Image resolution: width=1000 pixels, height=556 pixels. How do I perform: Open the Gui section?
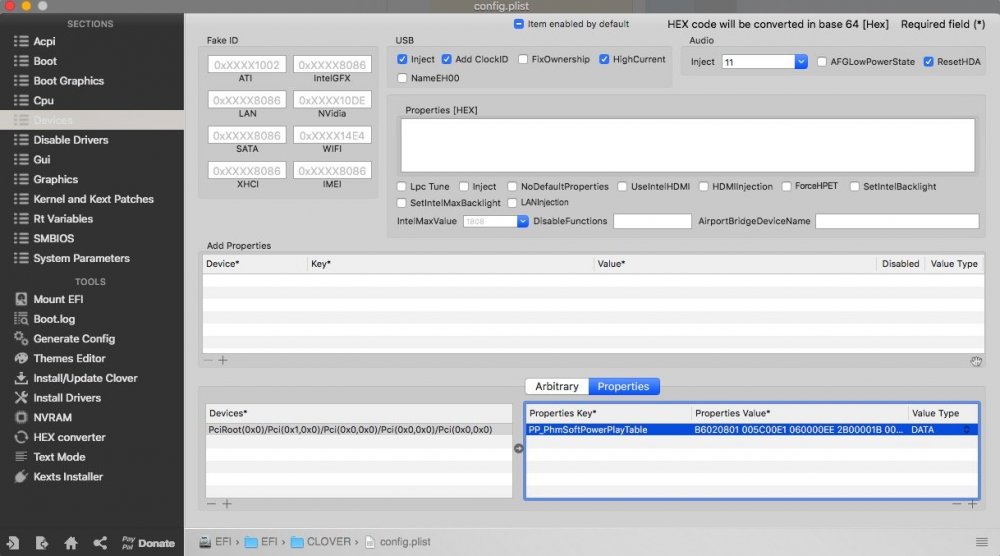(x=41, y=159)
